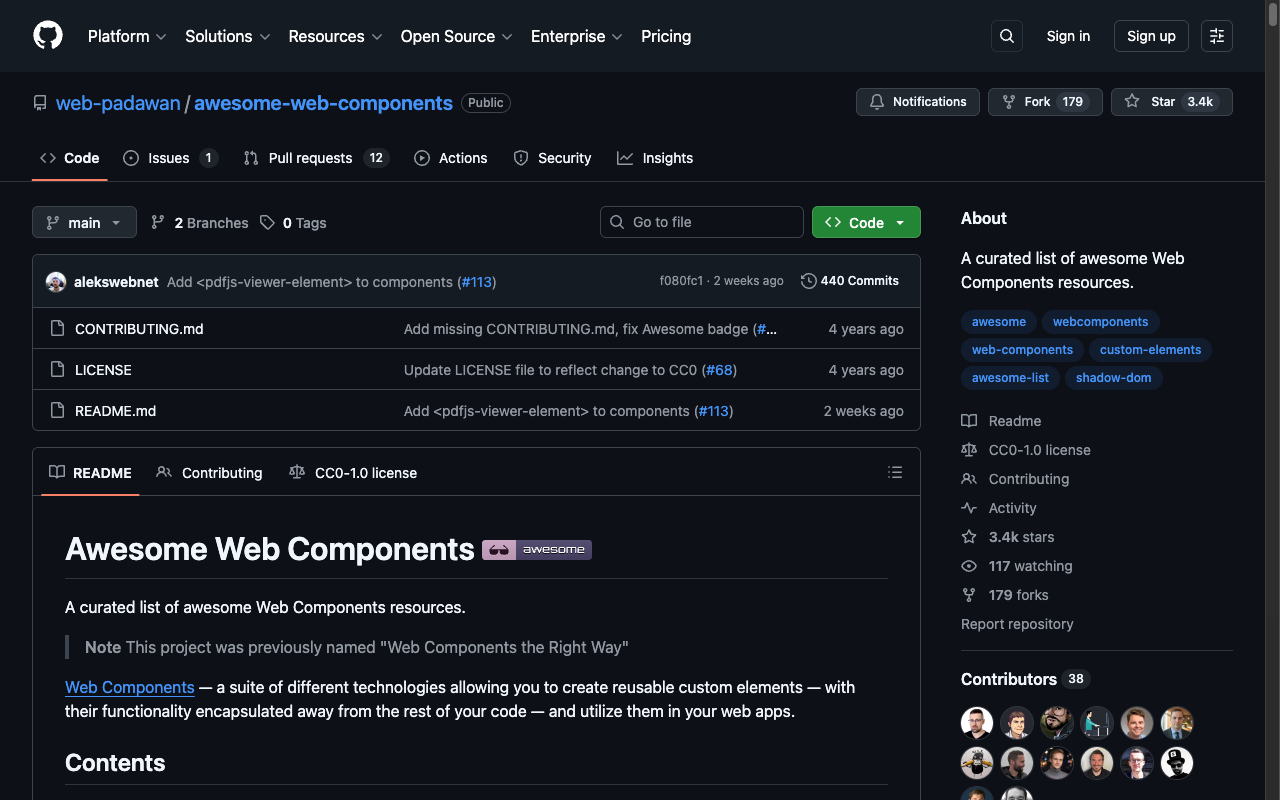The width and height of the screenshot is (1280, 800).
Task: Open the Issues tab
Action: point(170,158)
